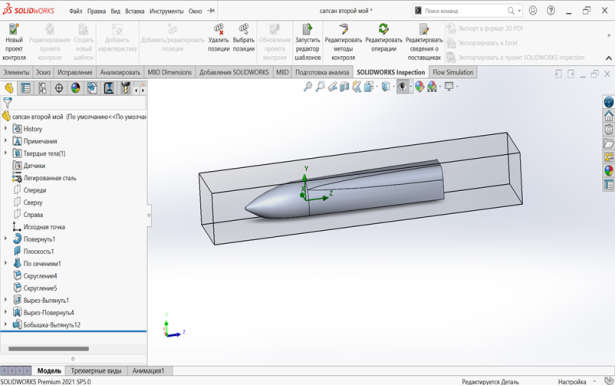Screen dimensions: 616x386
Task: Select the Плоскость1 plane in tree
Action: tap(38, 251)
